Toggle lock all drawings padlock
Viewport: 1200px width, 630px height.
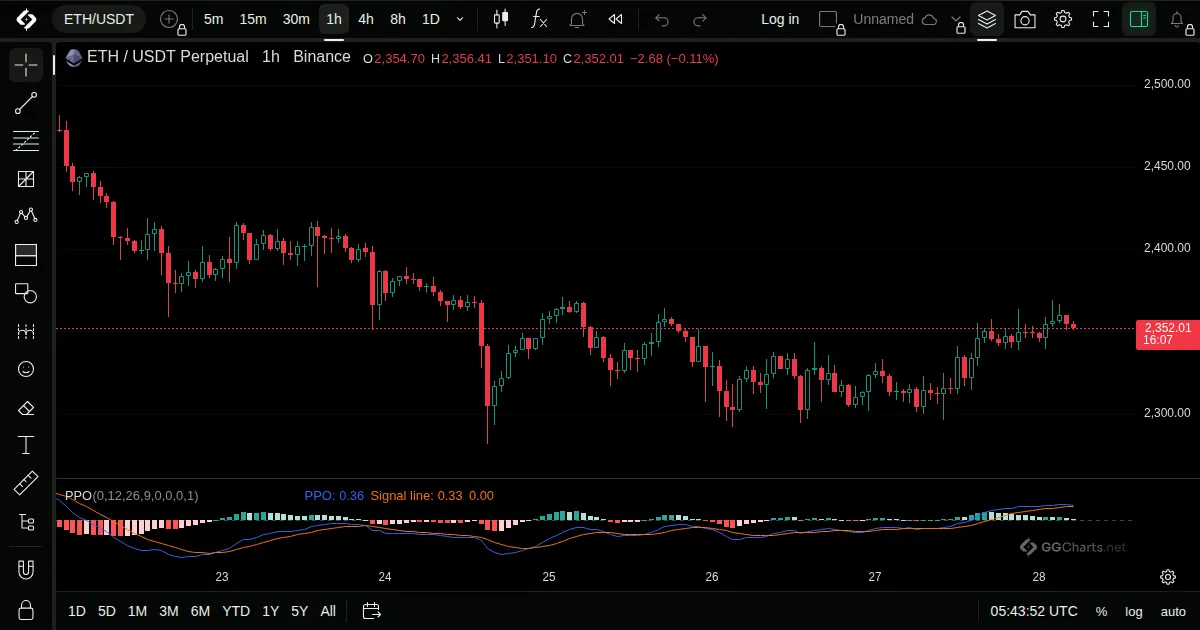click(26, 610)
